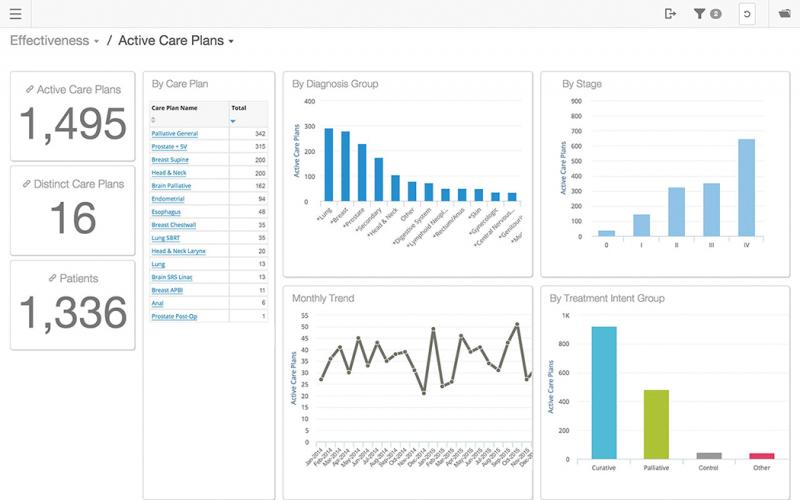
Task: Toggle descending sort arrow under Total column
Action: (234, 120)
